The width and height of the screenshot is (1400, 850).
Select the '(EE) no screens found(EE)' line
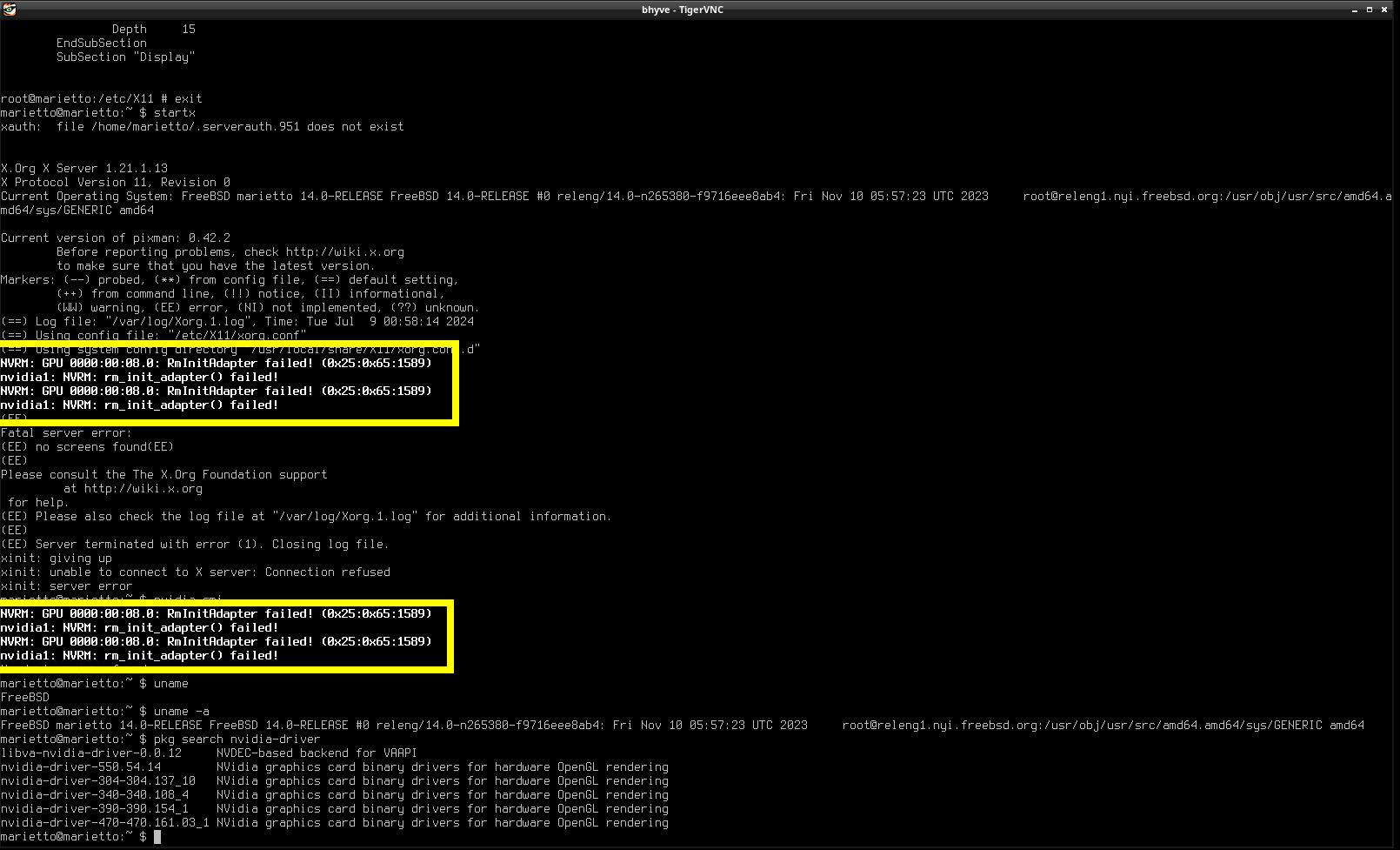[87, 447]
